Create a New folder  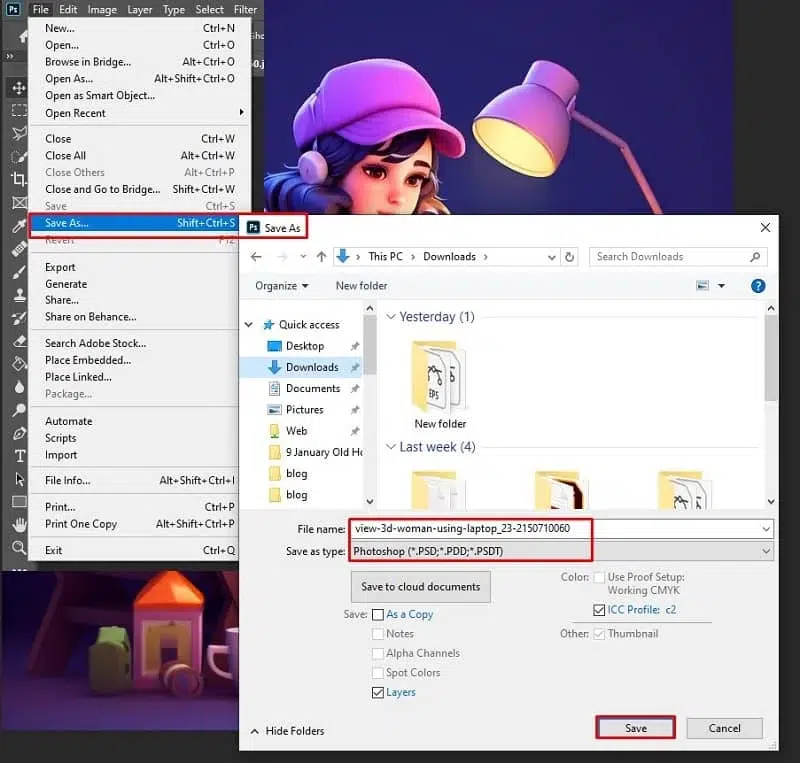(x=361, y=286)
